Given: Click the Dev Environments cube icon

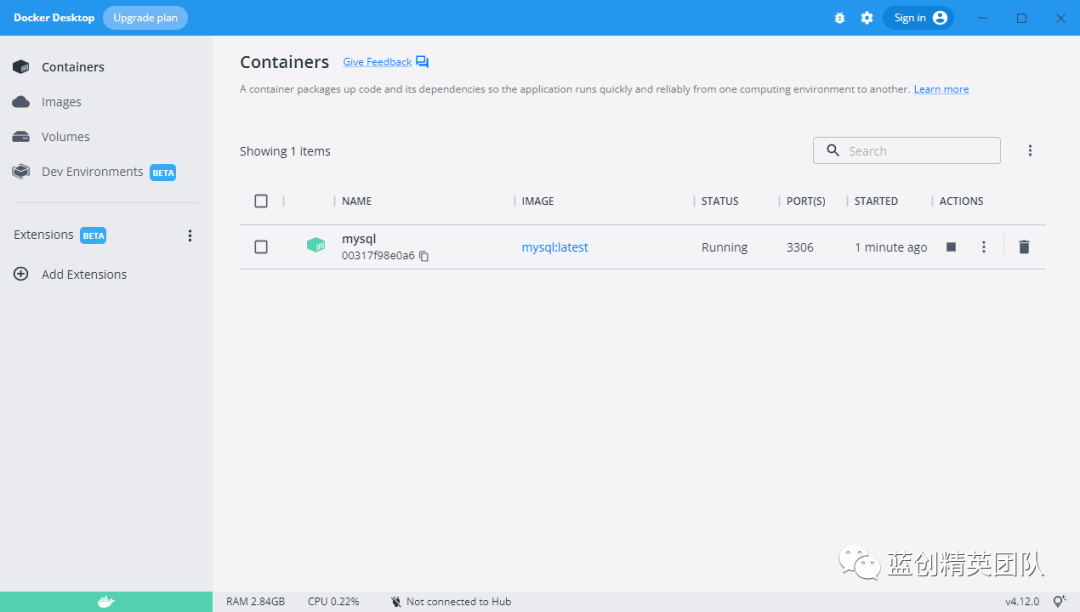Looking at the screenshot, I should (21, 171).
